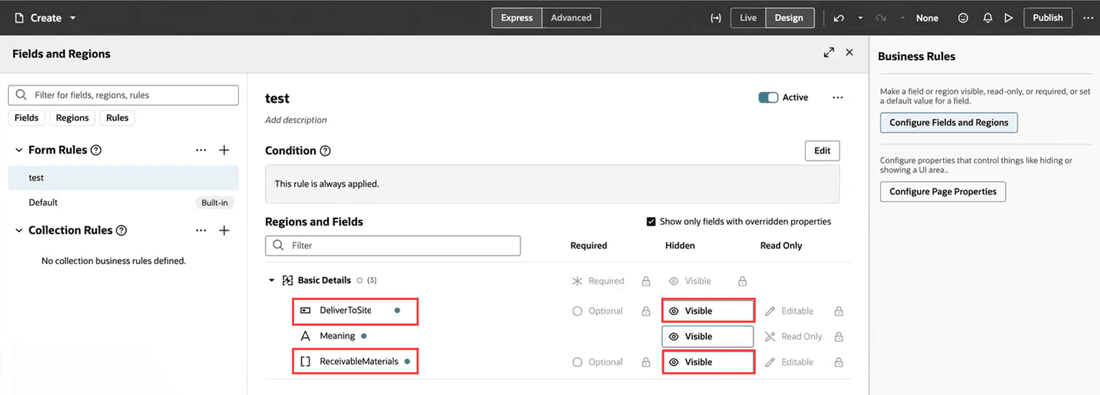
Task: Toggle Meaning Read Only setting
Action: [793, 337]
